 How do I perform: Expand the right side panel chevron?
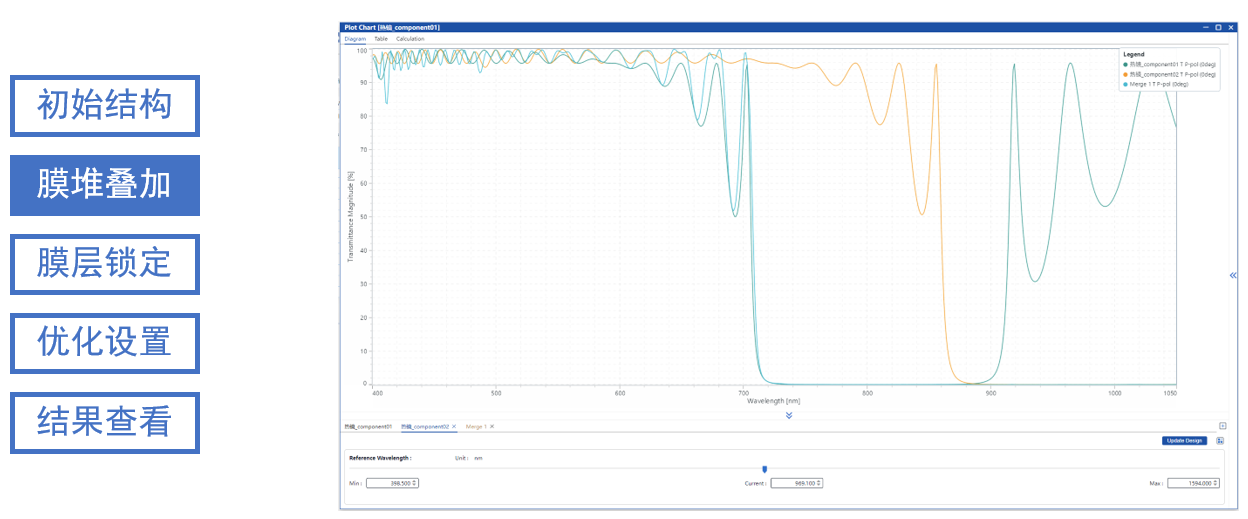pyautogui.click(x=1232, y=275)
